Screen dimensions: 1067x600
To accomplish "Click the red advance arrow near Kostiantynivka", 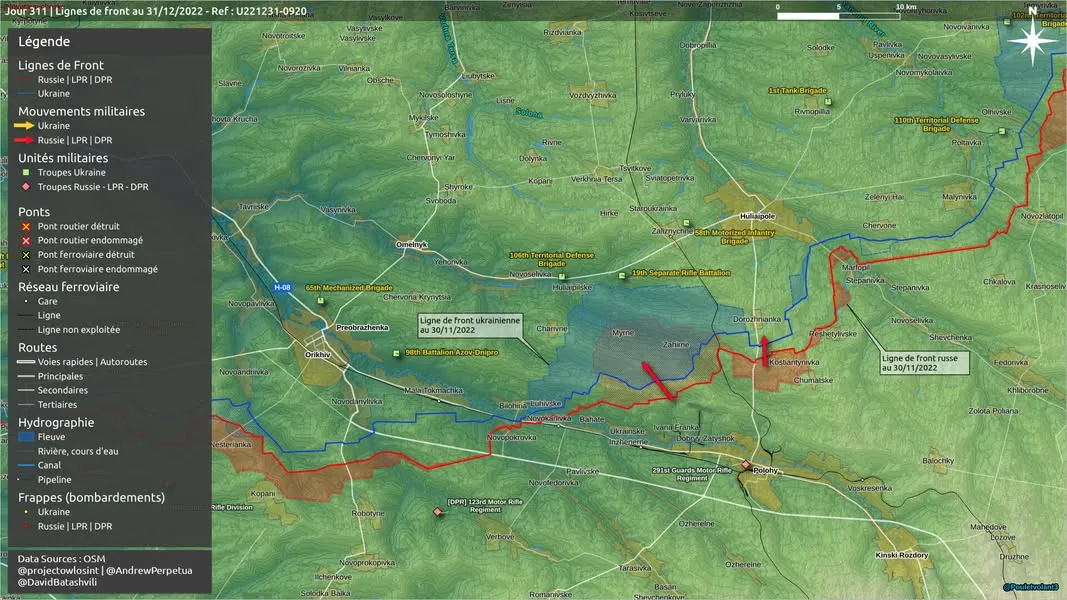I will point(764,351).
